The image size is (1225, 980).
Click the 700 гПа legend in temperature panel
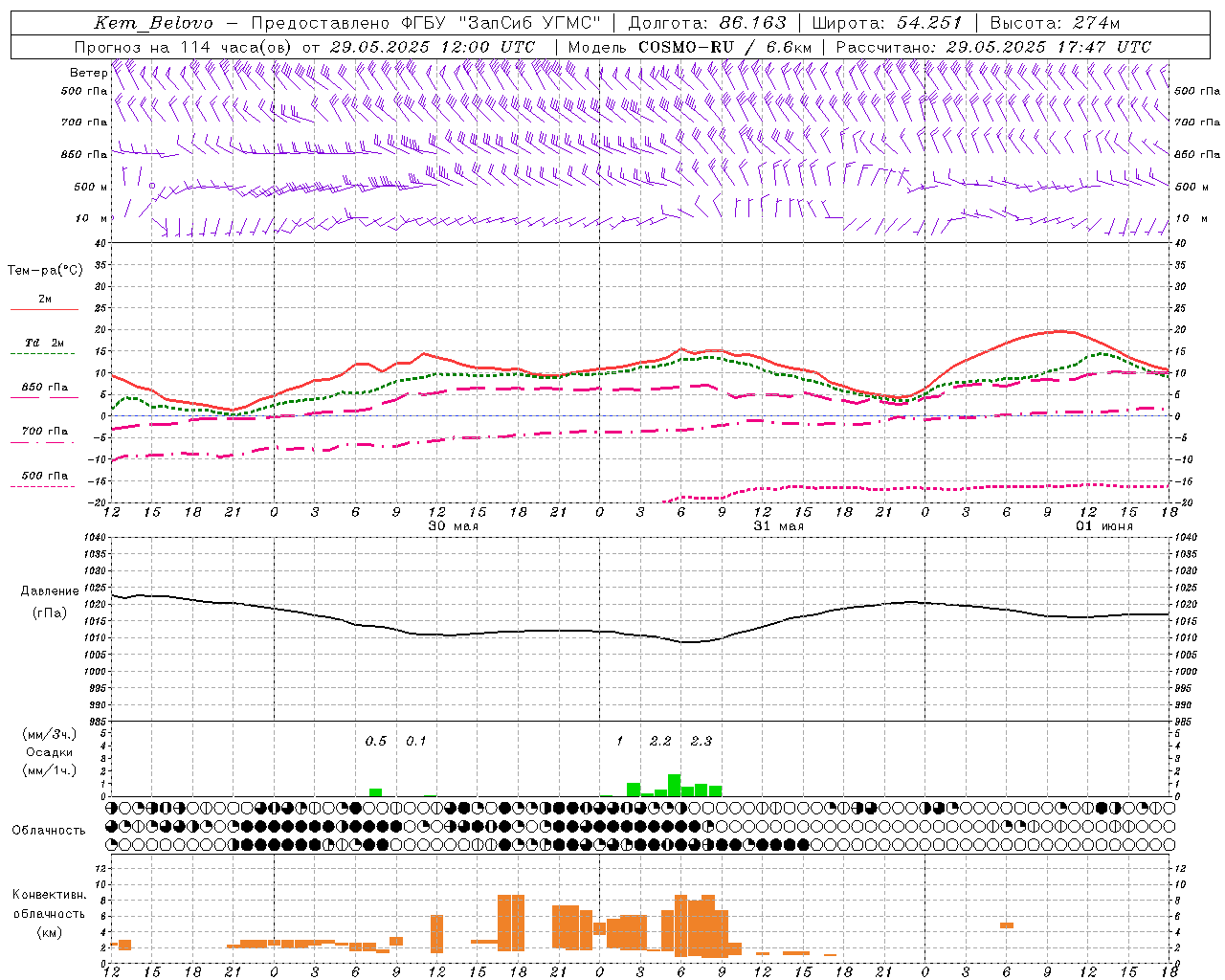coord(45,431)
